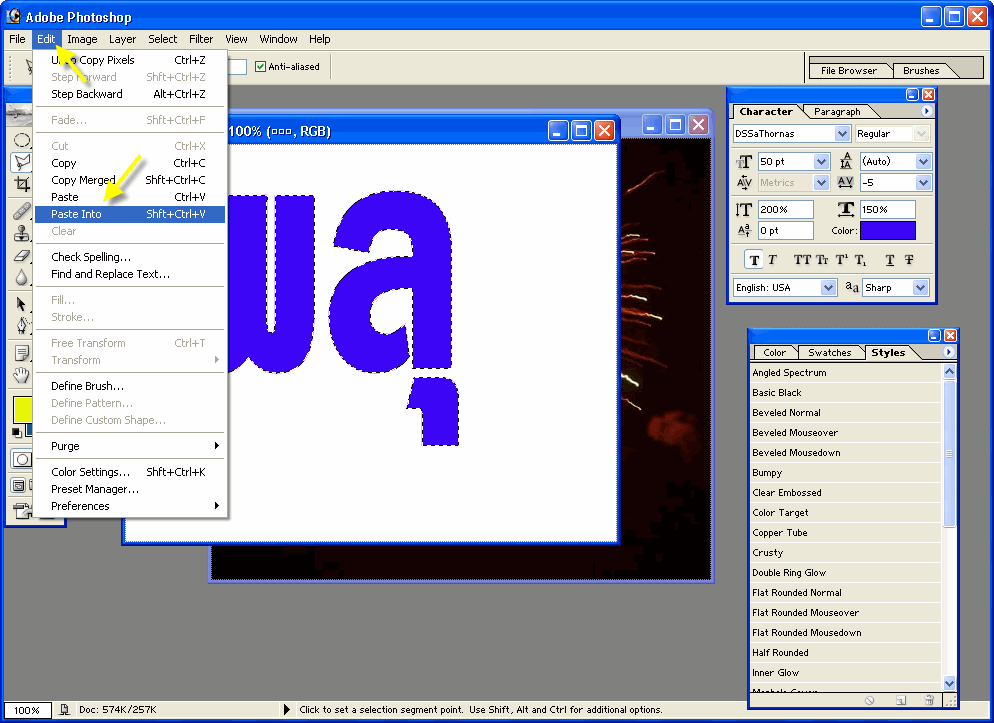Screen dimensions: 994x723
Task: Click the text Color swatch in Character palette
Action: tap(888, 231)
